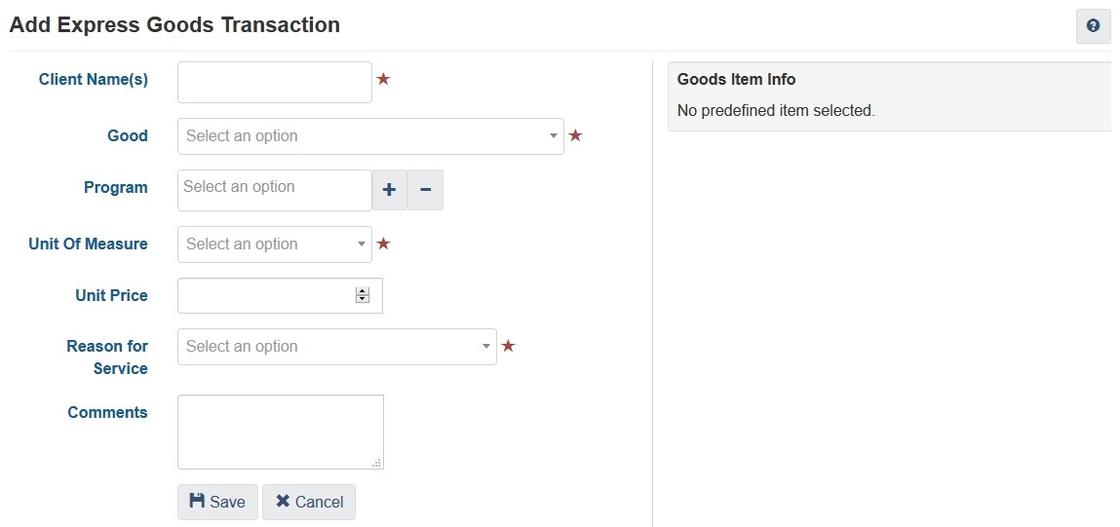The width and height of the screenshot is (1120, 527).
Task: Grab the Comments box resize handle
Action: pyautogui.click(x=377, y=463)
